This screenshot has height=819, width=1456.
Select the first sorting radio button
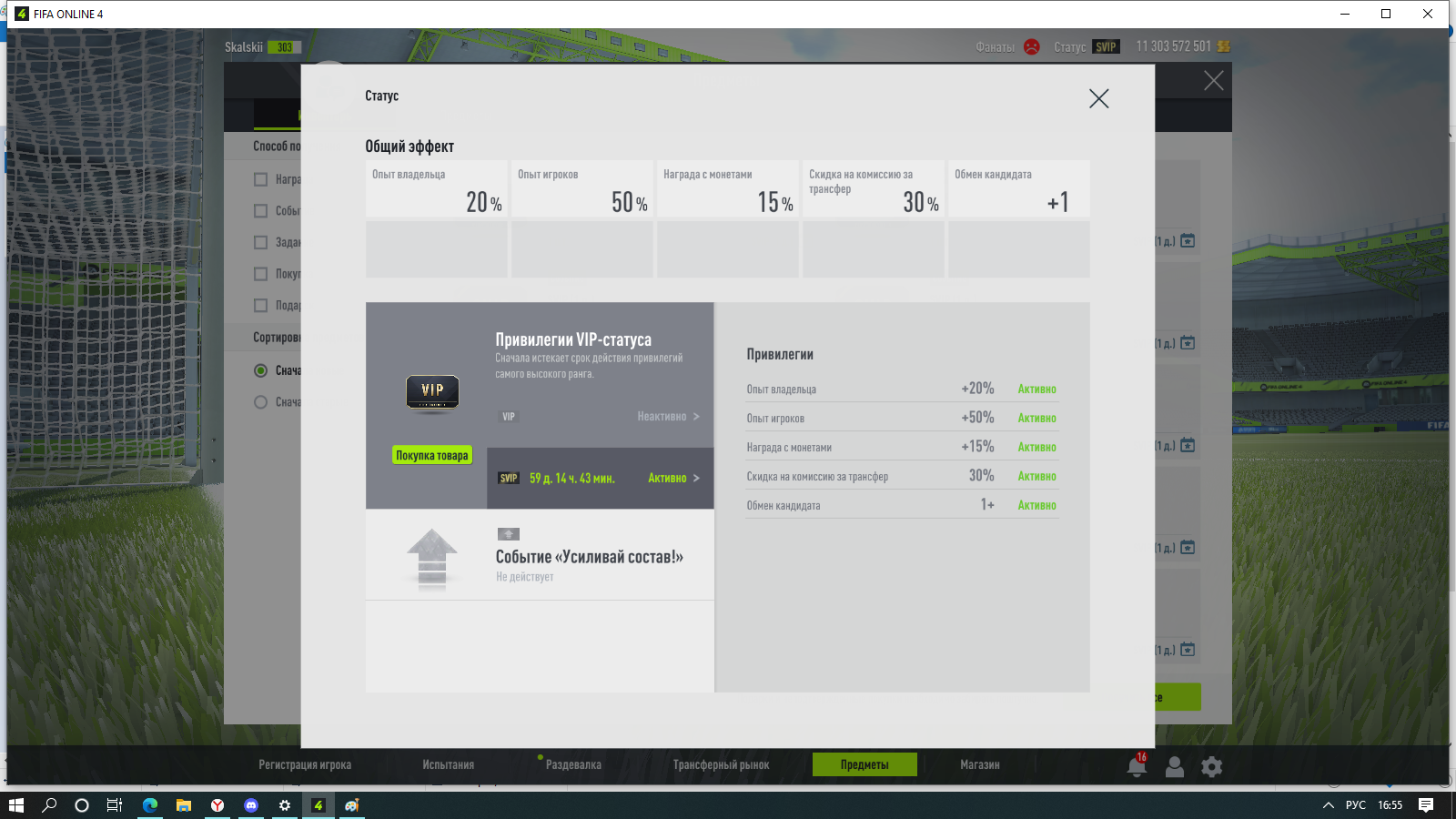(x=261, y=370)
